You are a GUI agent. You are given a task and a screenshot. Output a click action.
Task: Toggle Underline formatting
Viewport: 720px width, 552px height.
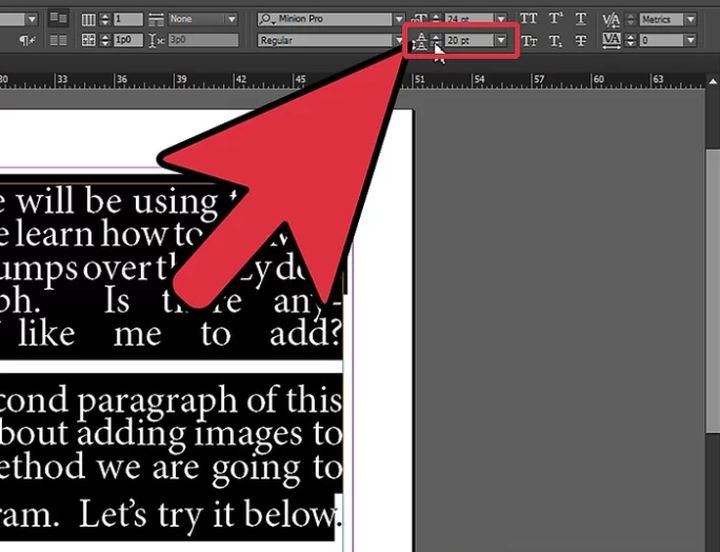pos(581,19)
